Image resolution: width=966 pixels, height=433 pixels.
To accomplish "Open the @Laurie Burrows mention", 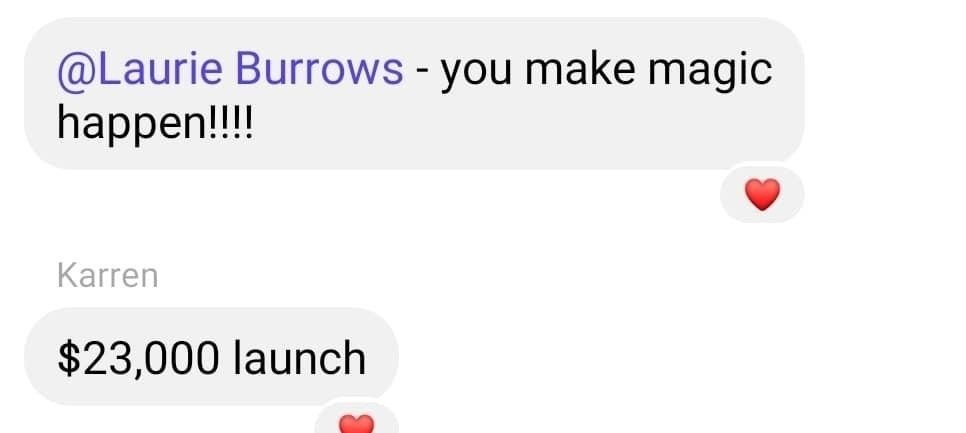I will (x=230, y=69).
